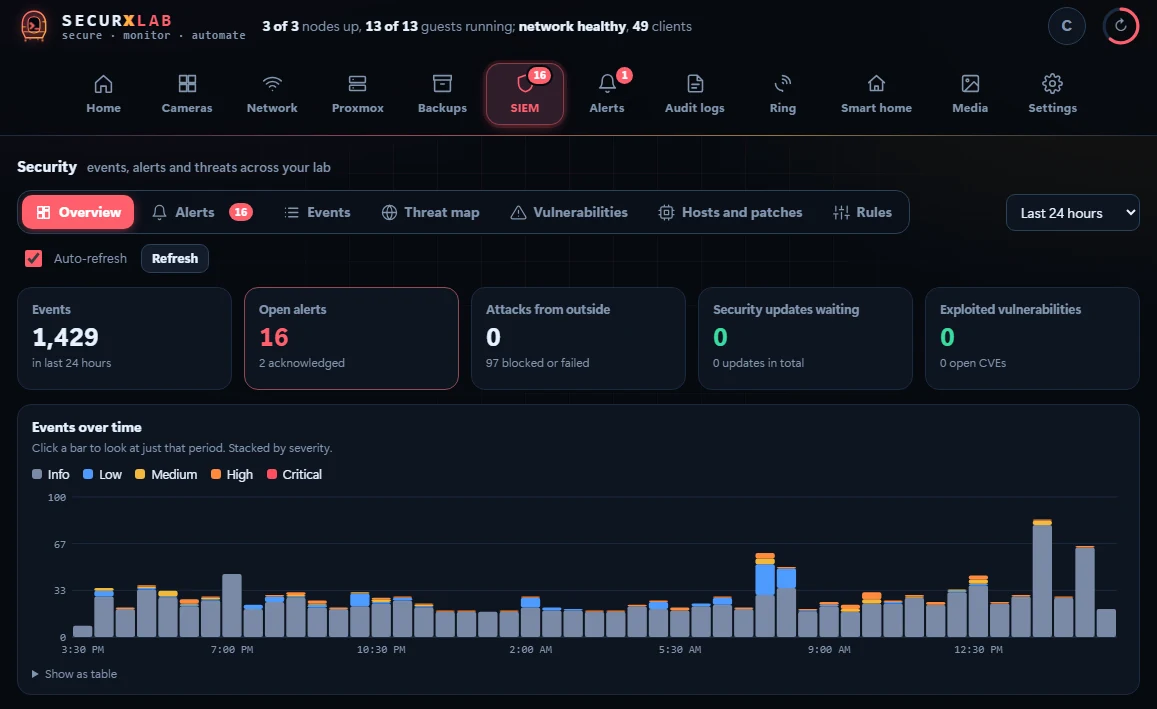The height and width of the screenshot is (709, 1157).
Task: Click the Refresh button
Action: tap(175, 258)
